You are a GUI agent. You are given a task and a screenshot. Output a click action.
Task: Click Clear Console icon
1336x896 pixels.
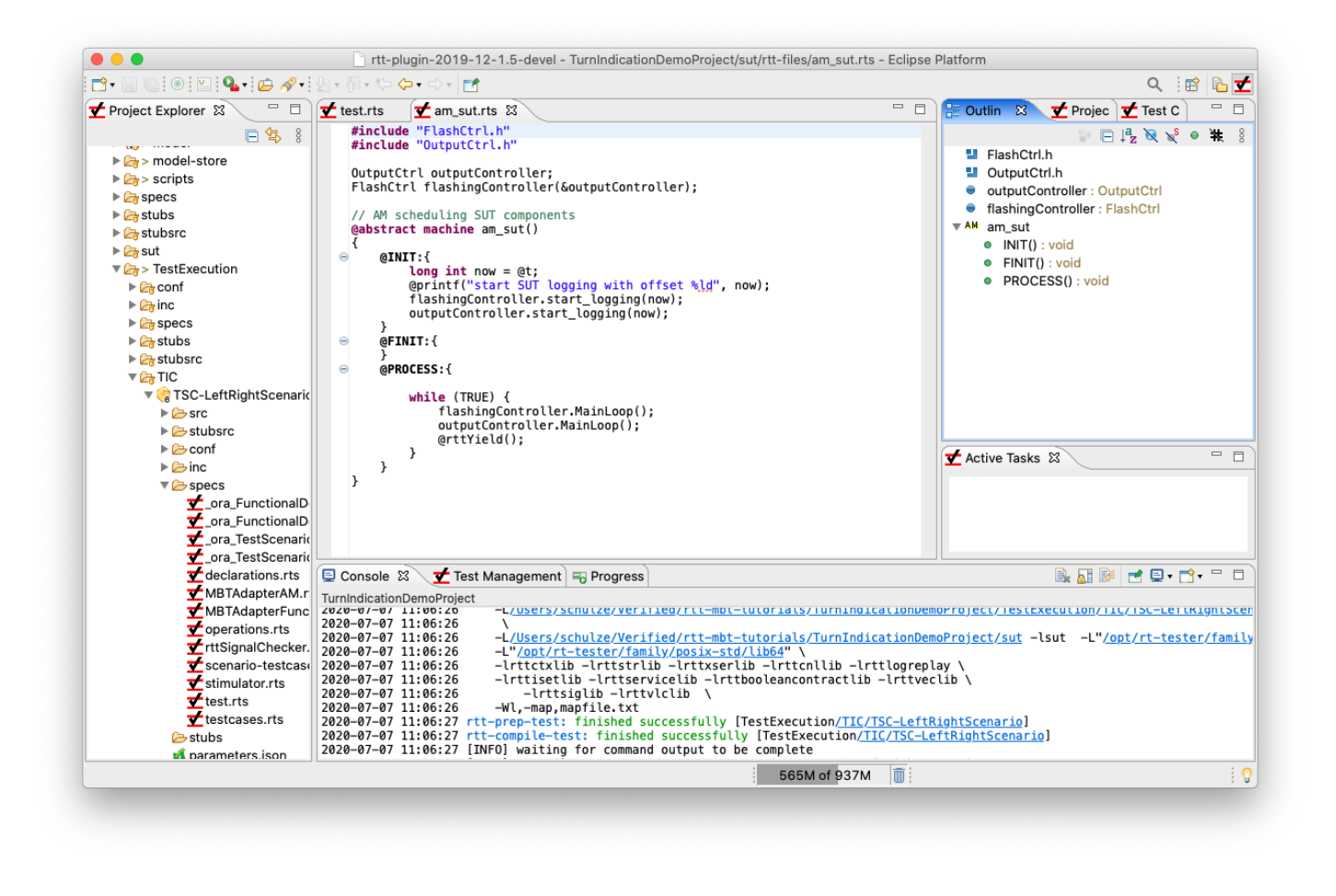point(1063,576)
